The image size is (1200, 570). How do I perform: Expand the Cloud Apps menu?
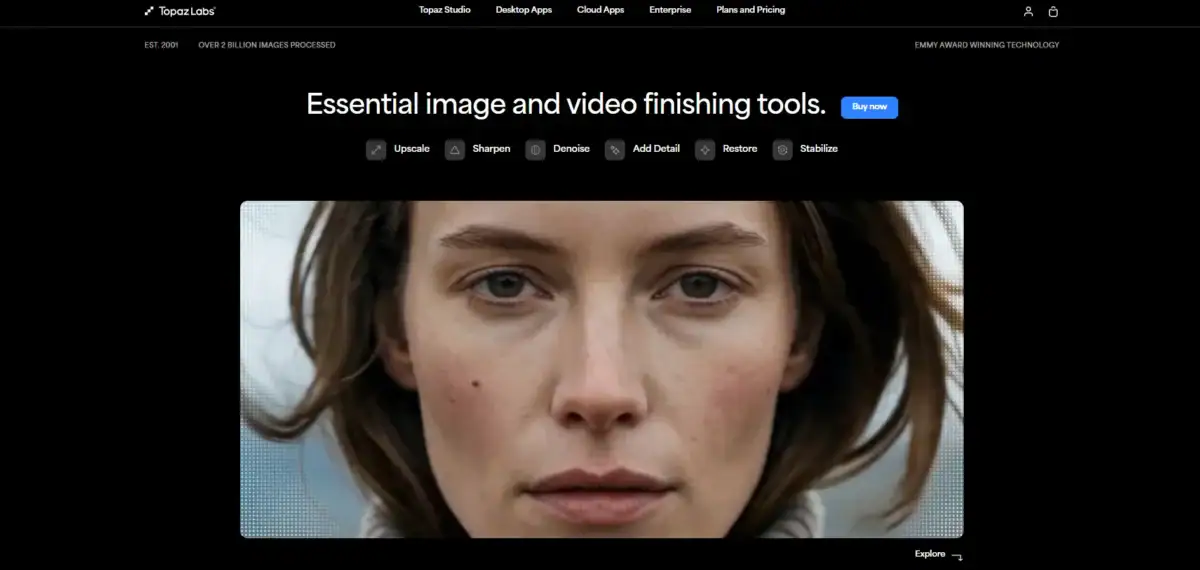[x=601, y=10]
